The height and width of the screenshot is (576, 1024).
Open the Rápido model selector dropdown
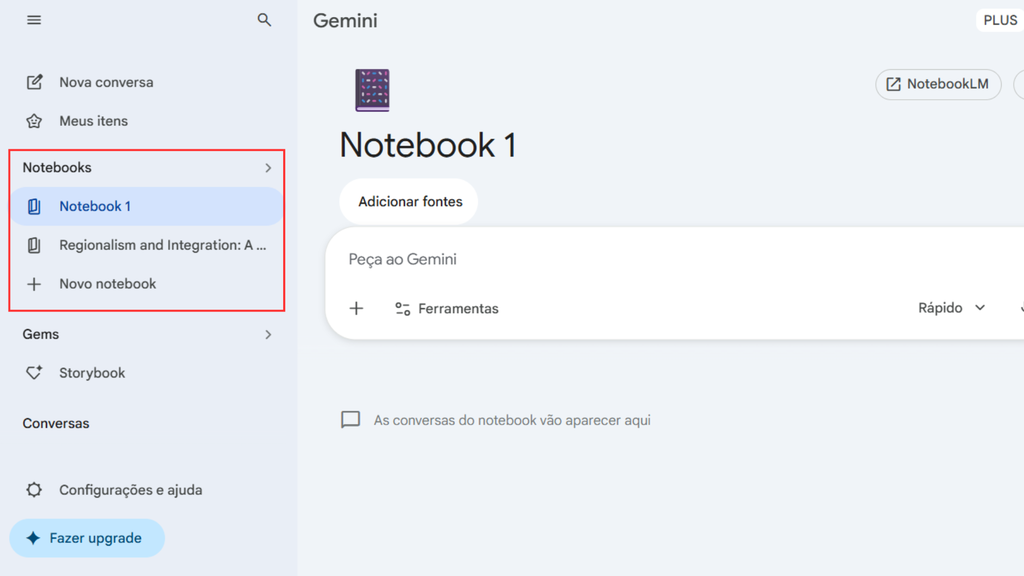pos(950,307)
